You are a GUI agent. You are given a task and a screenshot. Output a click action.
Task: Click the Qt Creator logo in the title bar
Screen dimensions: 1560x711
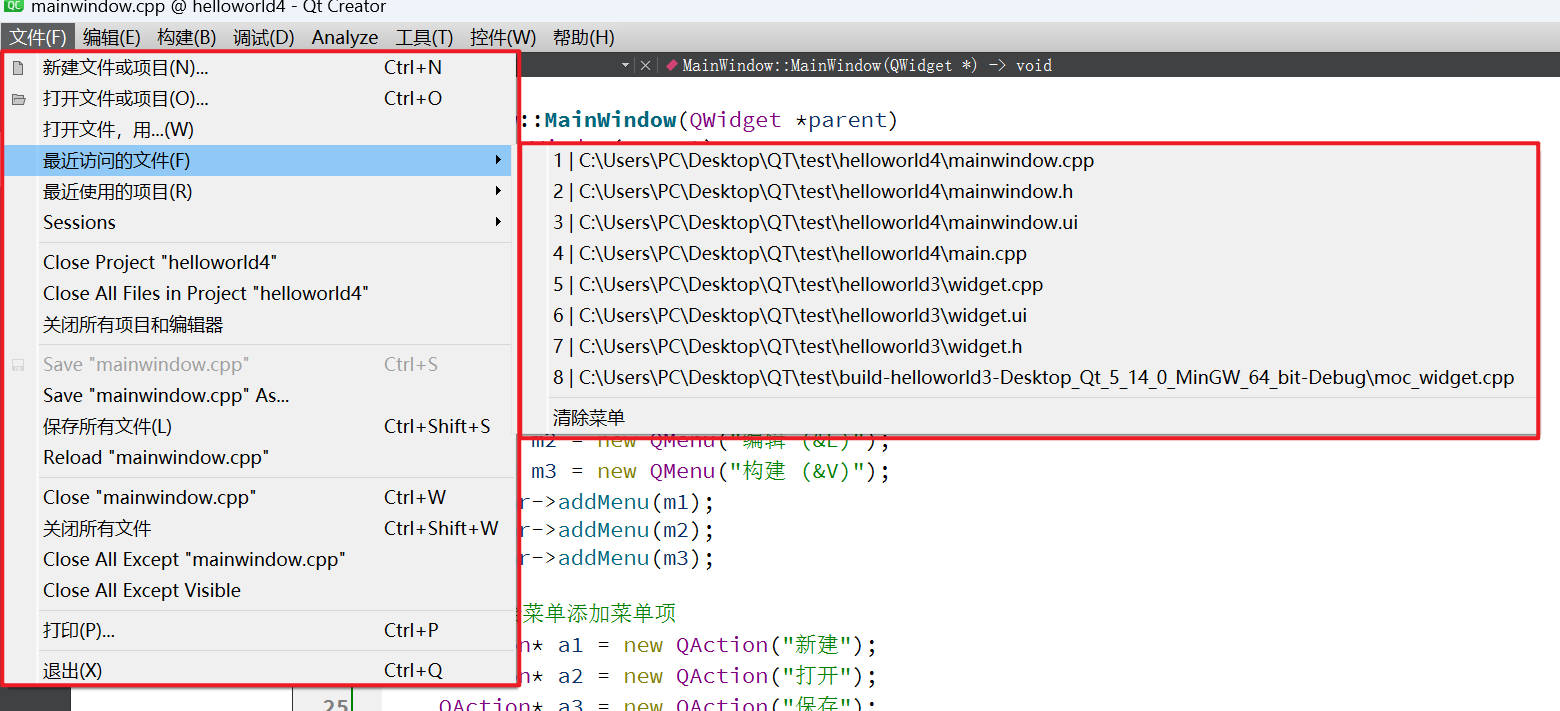click(13, 7)
